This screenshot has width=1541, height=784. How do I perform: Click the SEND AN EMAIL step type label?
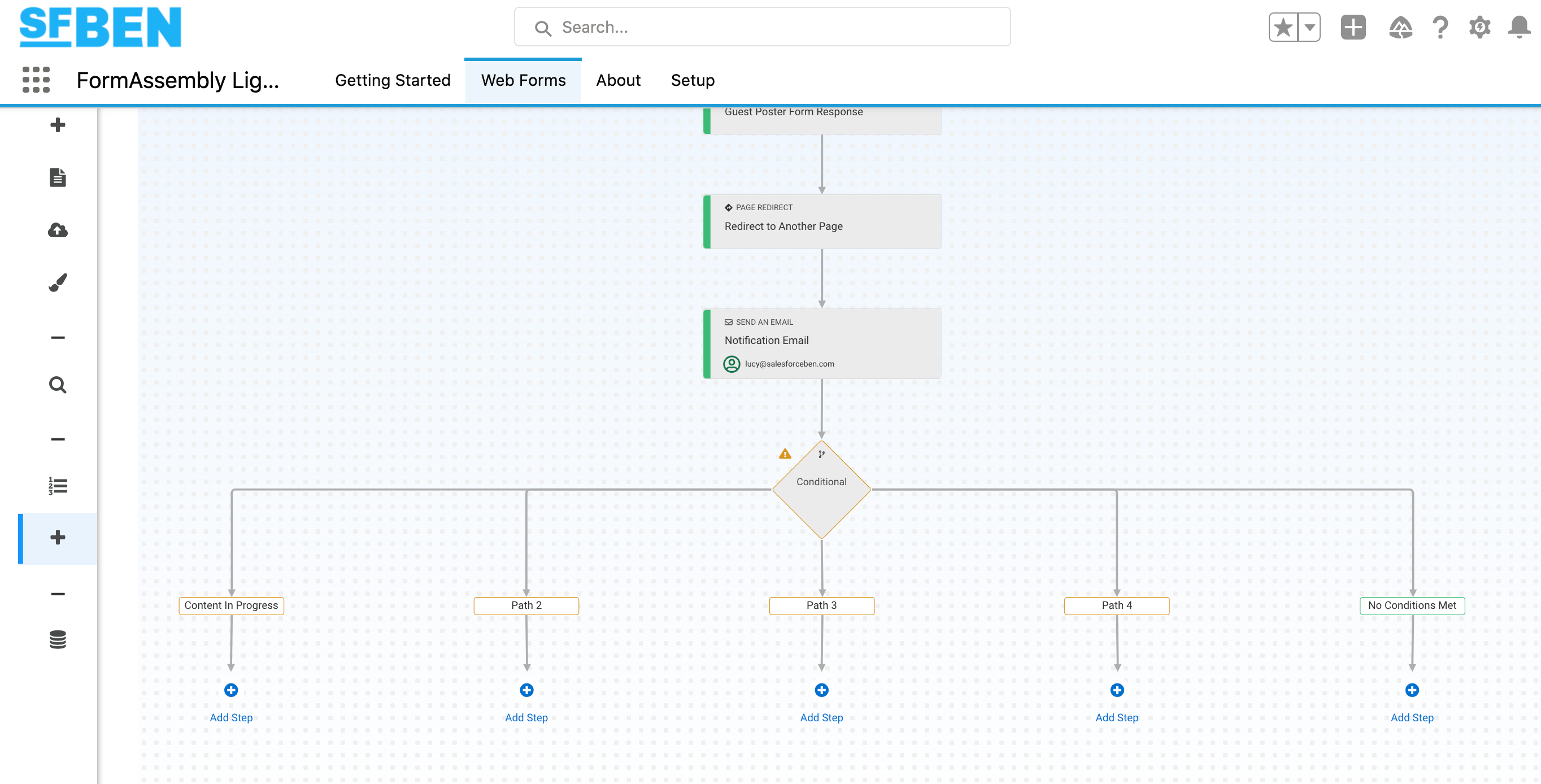764,322
